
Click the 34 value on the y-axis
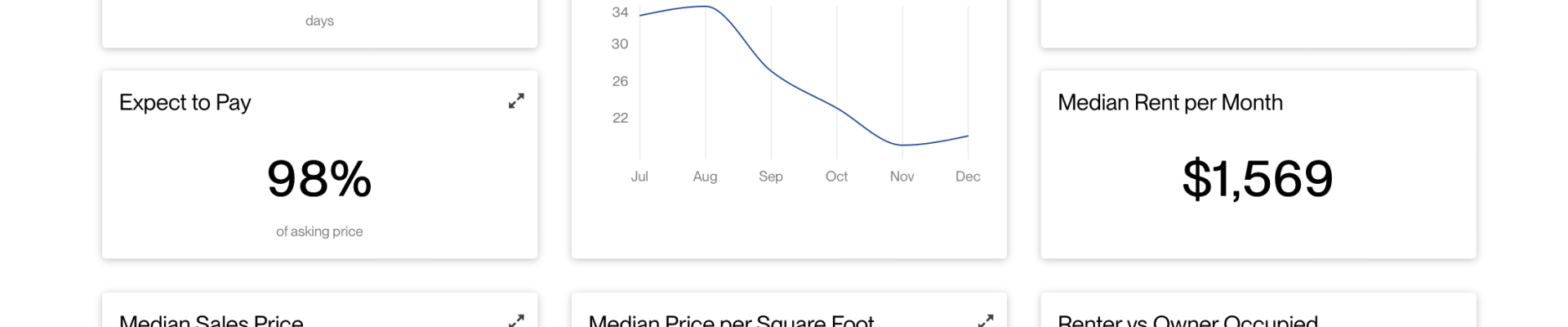620,12
